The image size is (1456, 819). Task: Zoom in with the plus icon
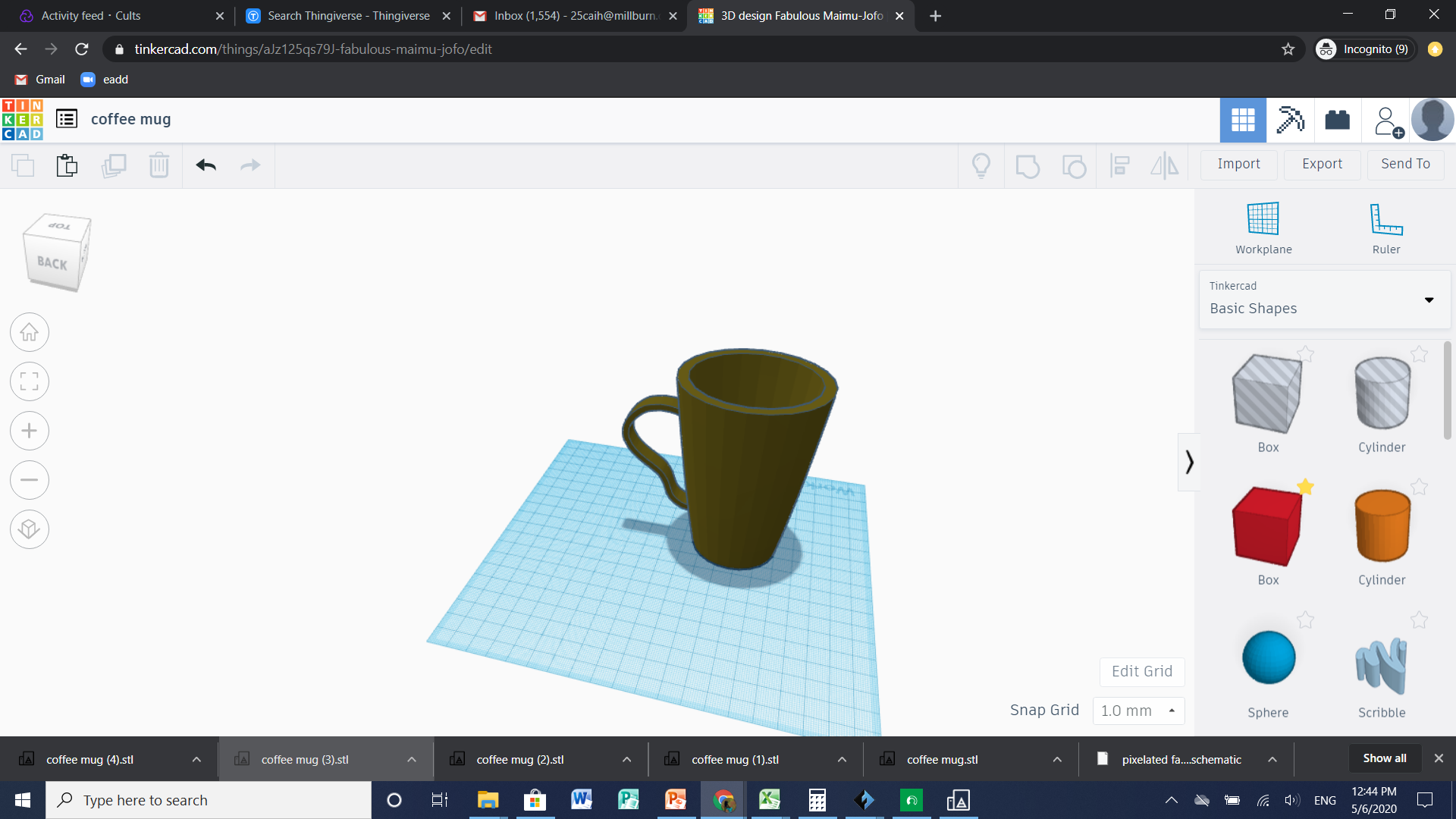[x=29, y=431]
